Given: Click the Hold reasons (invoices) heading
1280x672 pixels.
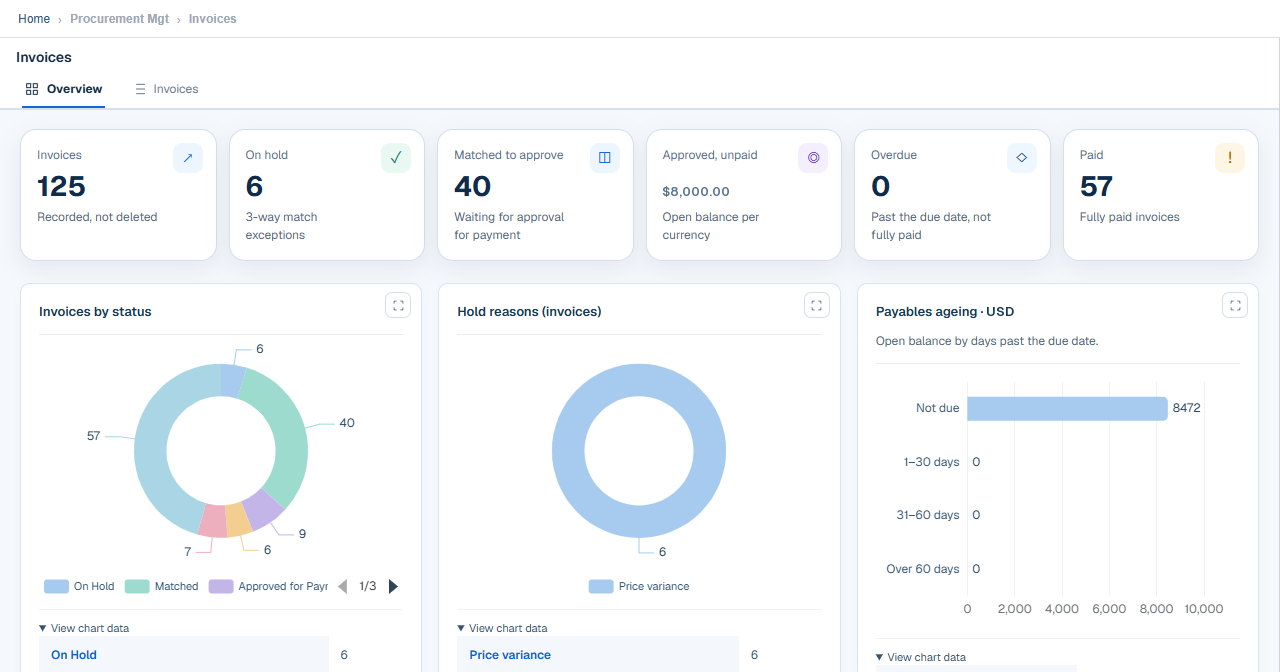Looking at the screenshot, I should click(x=529, y=312).
